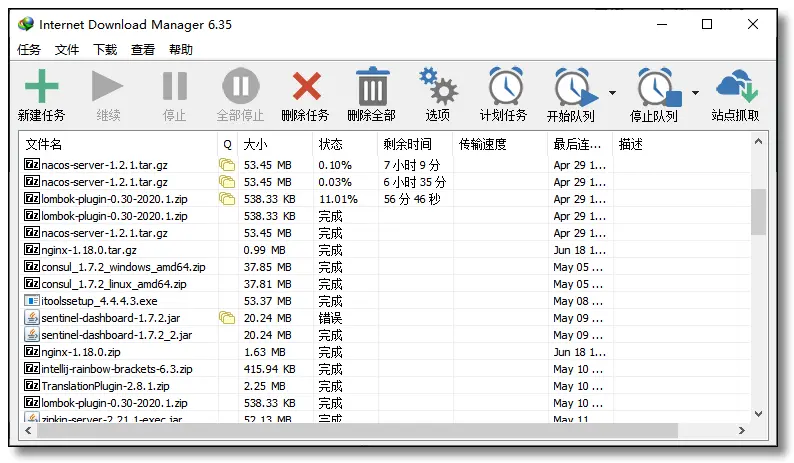The height and width of the screenshot is (463, 794).
Task: Click the 7z icon of nginx-1.18.0.tar.gz
Action: point(32,249)
